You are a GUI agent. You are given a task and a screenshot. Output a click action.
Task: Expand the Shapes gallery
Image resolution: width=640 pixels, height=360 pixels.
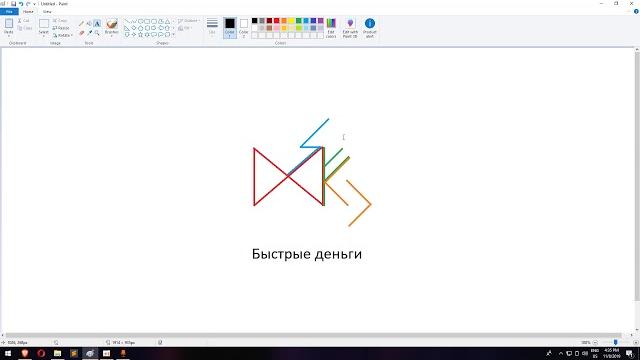pyautogui.click(x=173, y=35)
